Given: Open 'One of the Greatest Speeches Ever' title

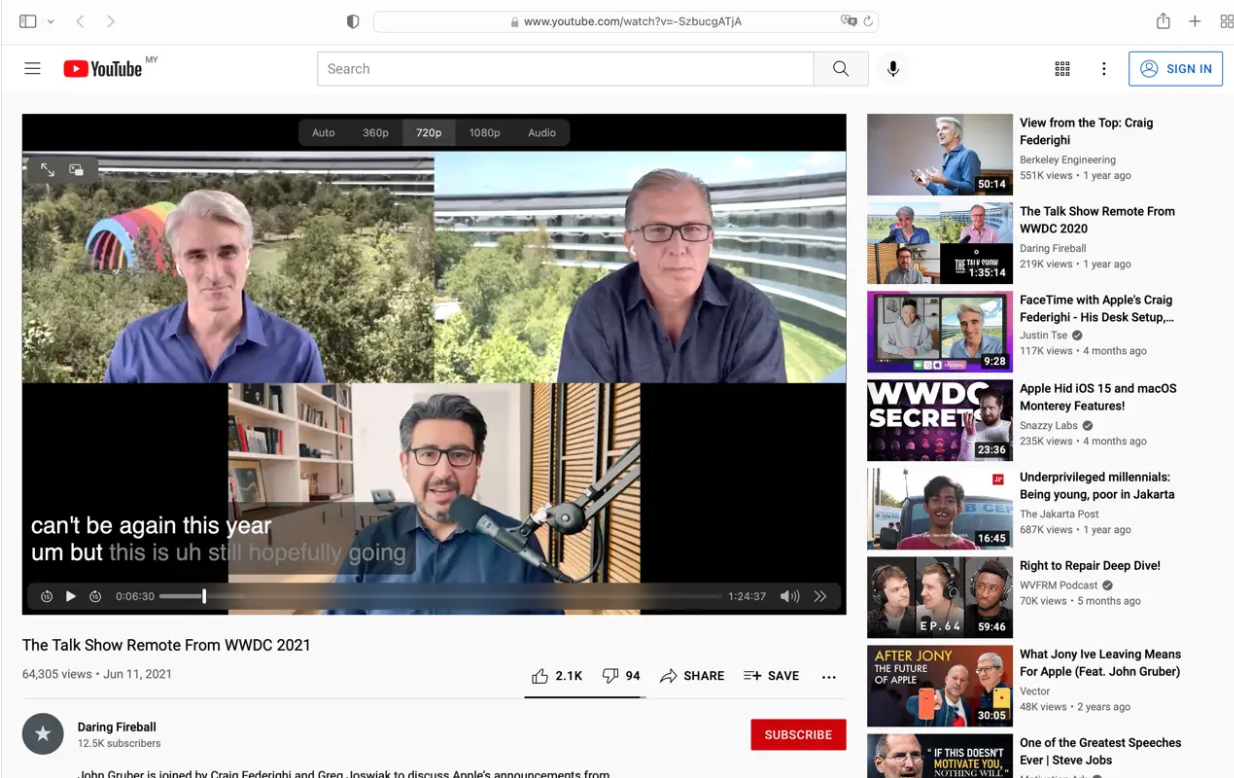Looking at the screenshot, I should 1100,751.
